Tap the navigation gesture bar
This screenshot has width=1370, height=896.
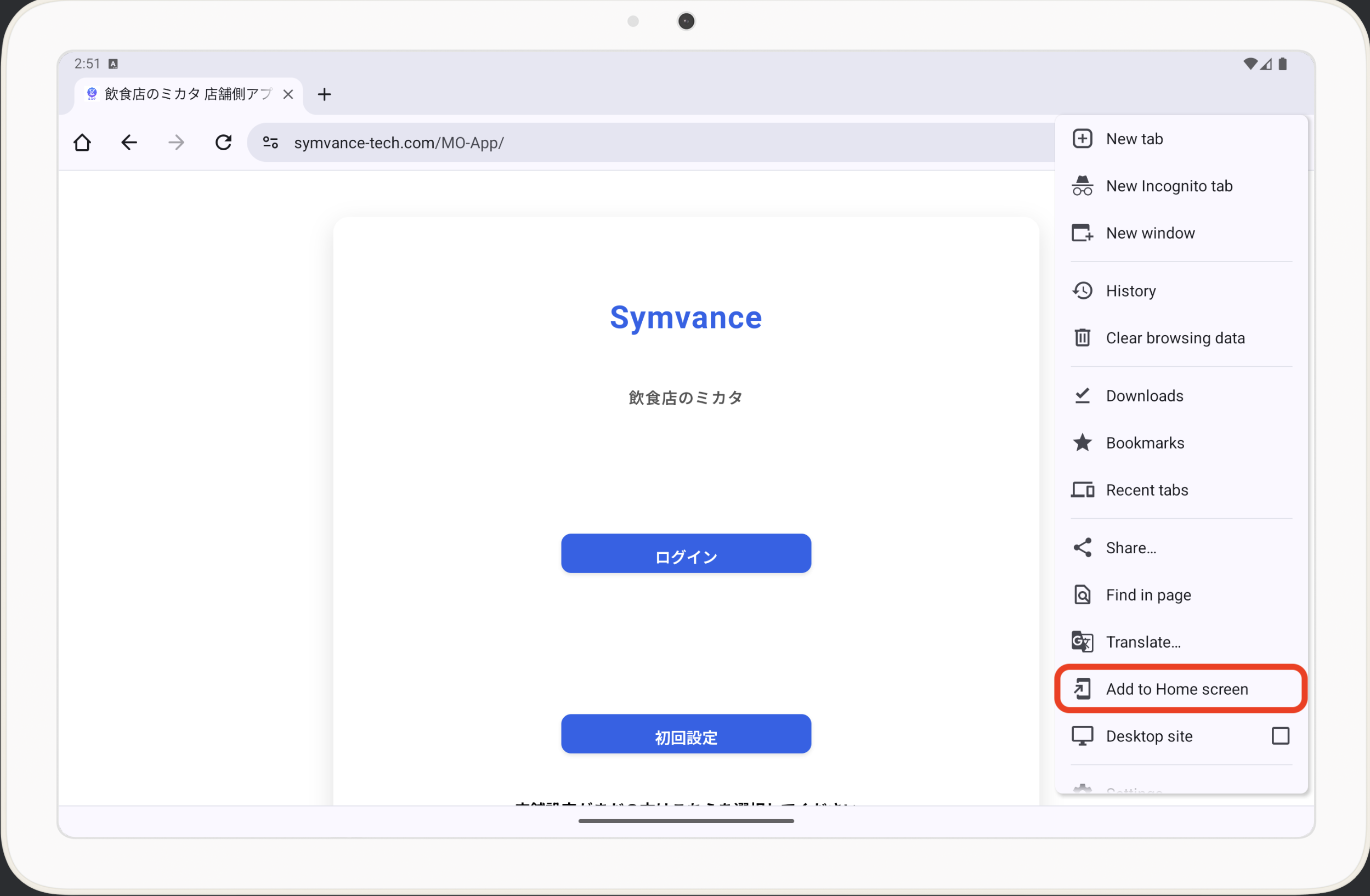click(x=686, y=821)
